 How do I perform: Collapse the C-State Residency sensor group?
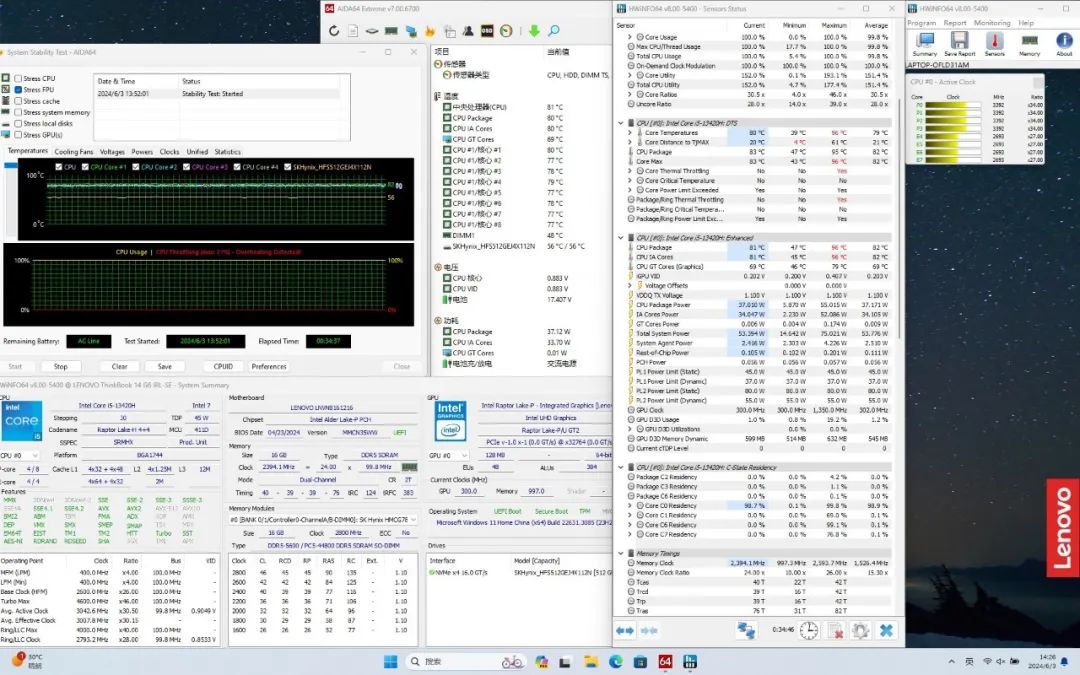click(x=621, y=467)
